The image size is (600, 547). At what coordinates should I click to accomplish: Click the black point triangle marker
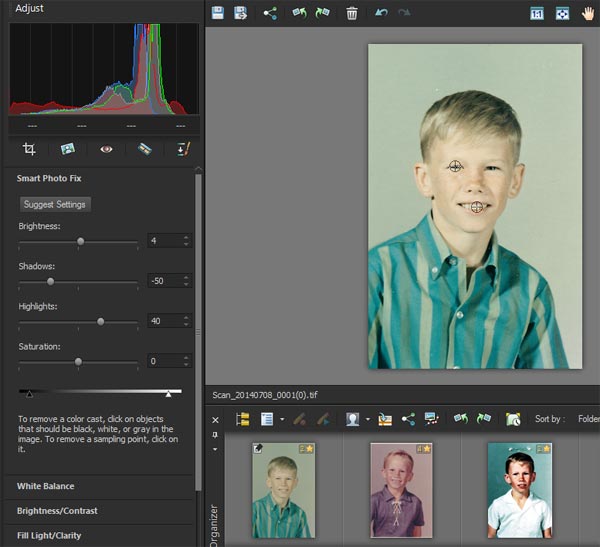pyautogui.click(x=29, y=394)
